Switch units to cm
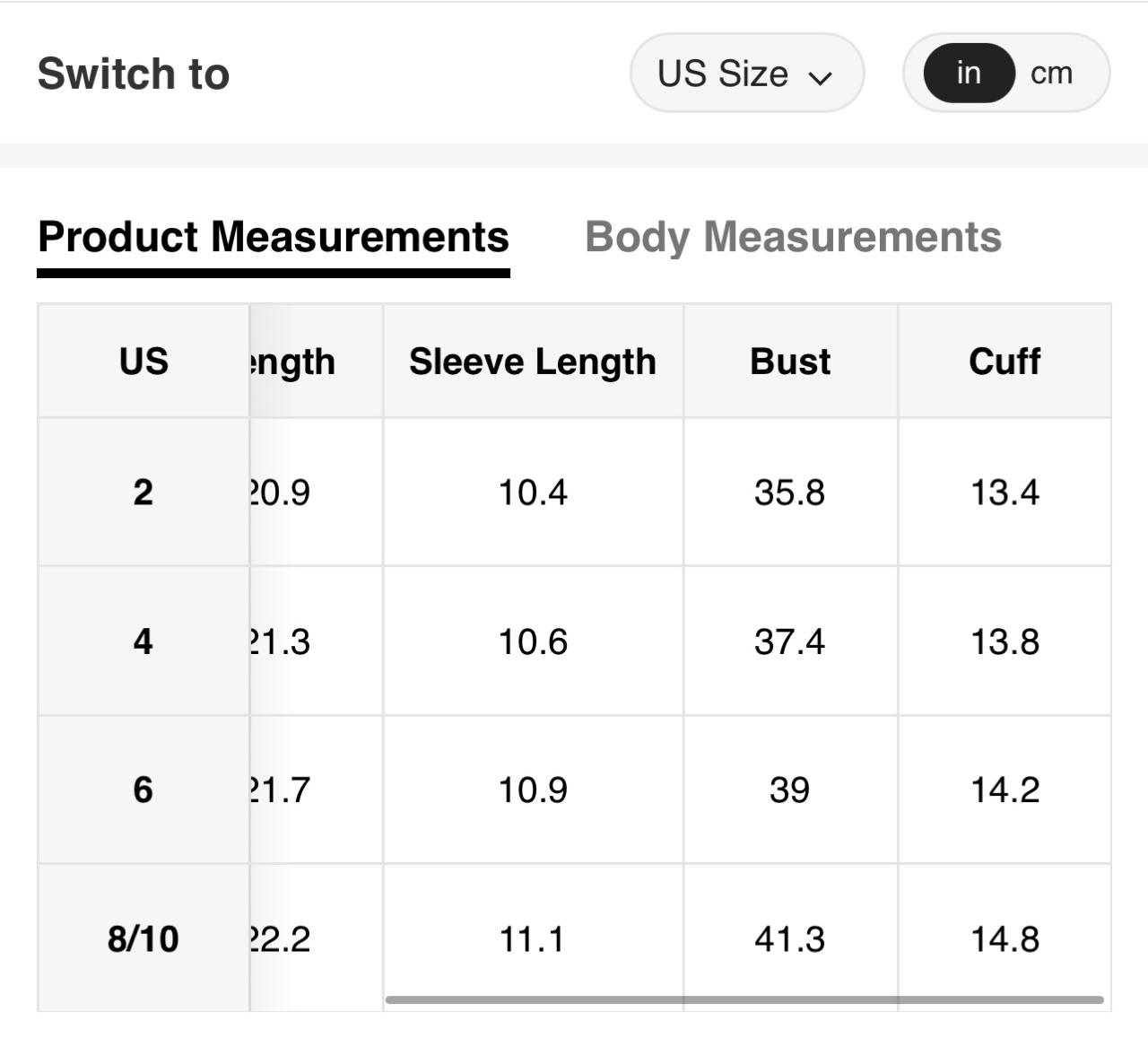Image resolution: width=1148 pixels, height=1047 pixels. 1051,74
